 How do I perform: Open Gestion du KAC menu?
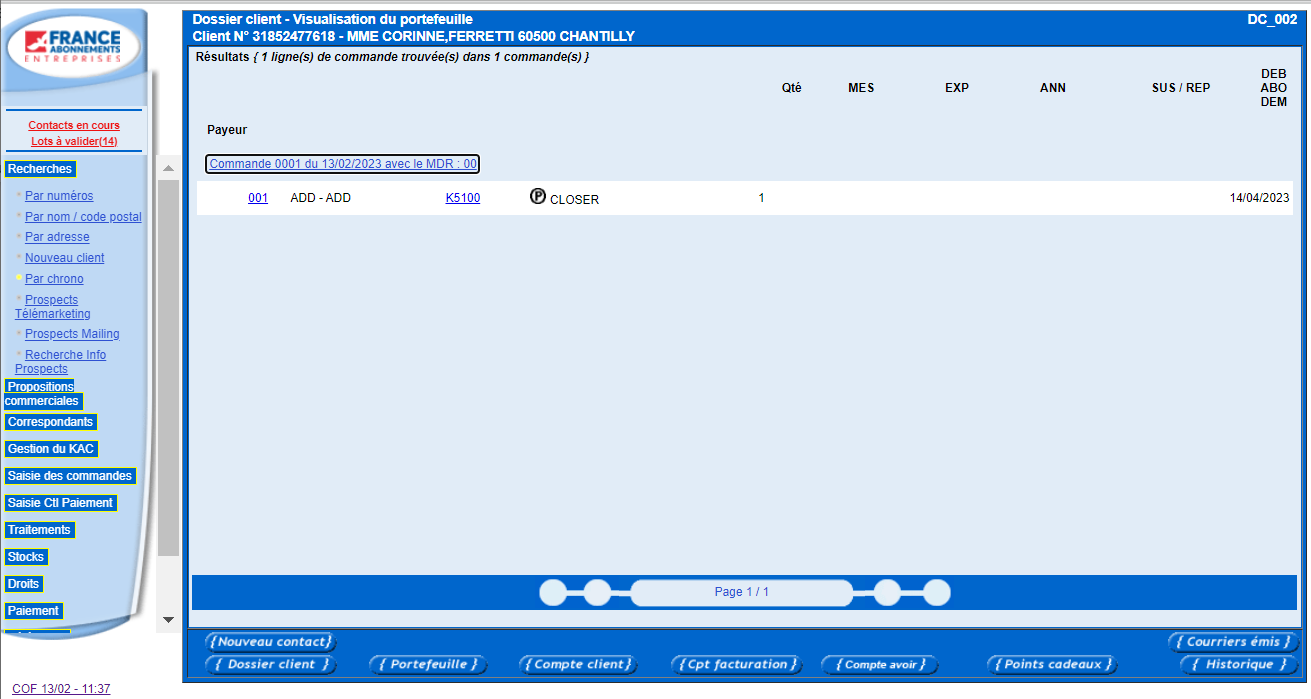[51, 449]
